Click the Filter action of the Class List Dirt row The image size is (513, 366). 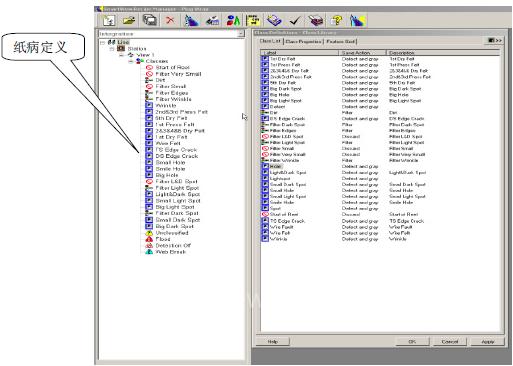347,113
